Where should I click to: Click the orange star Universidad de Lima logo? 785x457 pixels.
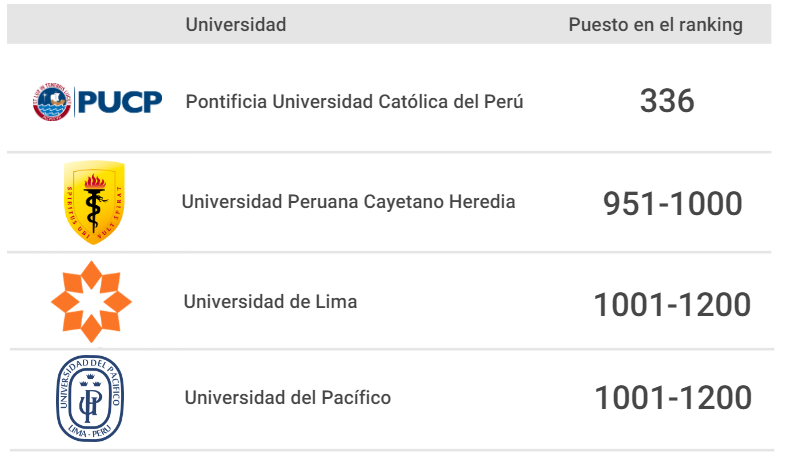click(x=91, y=302)
